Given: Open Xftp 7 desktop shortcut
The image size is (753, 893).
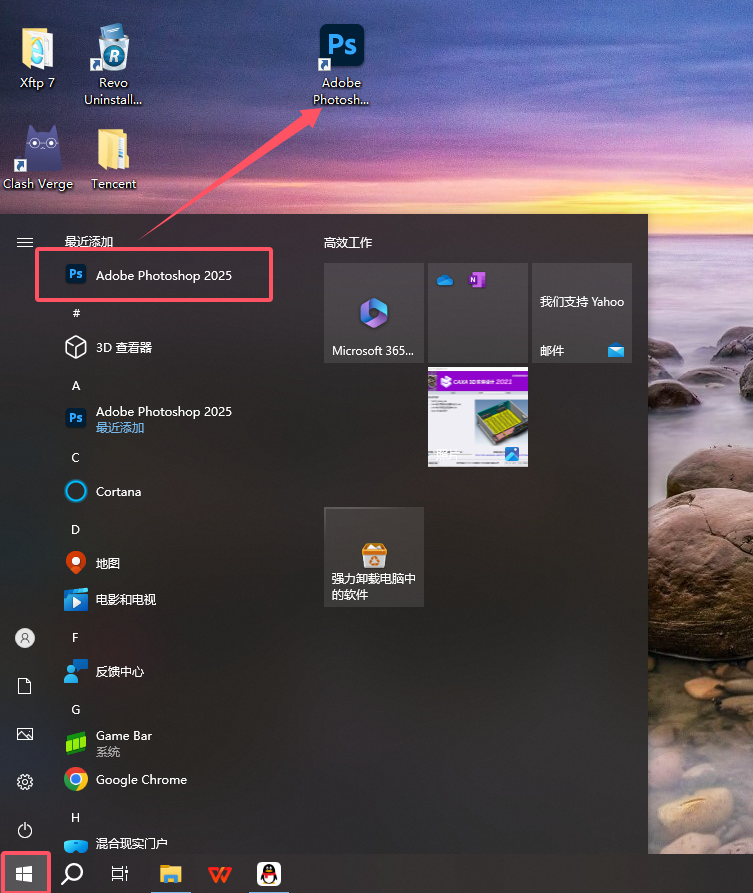Looking at the screenshot, I should (37, 59).
